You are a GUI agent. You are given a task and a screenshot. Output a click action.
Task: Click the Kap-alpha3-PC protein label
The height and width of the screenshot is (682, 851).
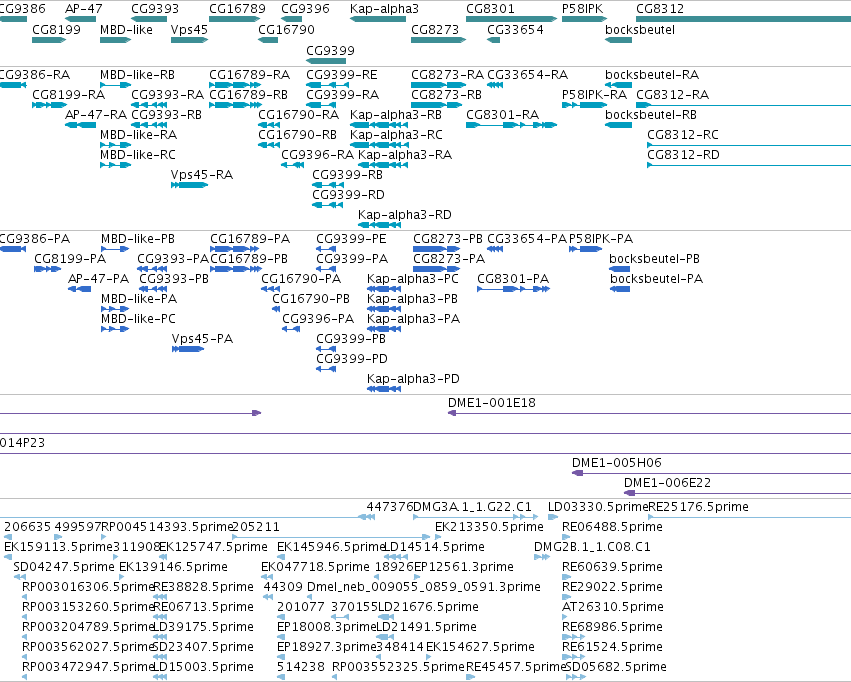coord(412,279)
